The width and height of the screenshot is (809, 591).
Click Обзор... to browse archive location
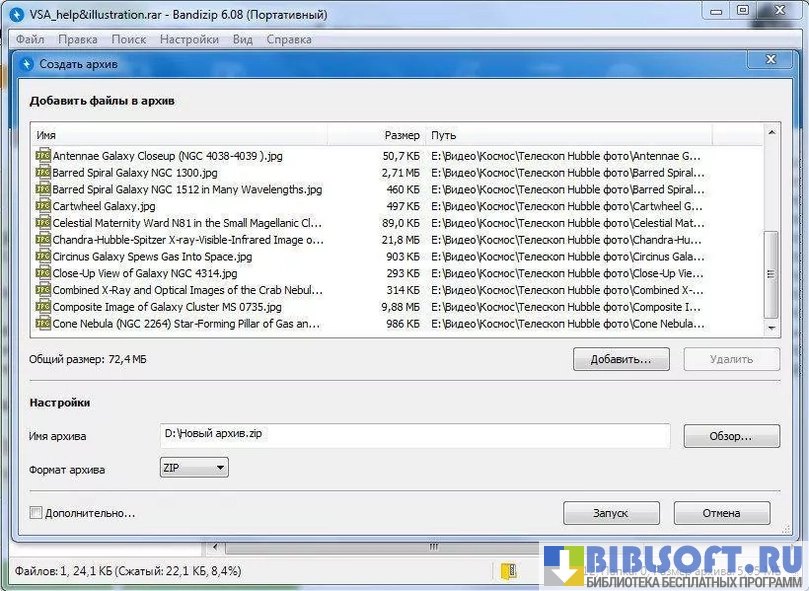point(731,437)
